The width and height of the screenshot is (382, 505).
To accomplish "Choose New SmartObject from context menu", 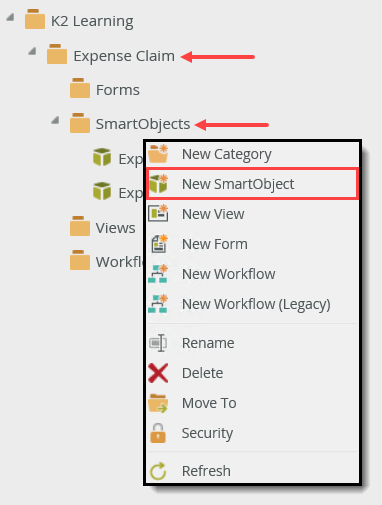I will click(252, 184).
